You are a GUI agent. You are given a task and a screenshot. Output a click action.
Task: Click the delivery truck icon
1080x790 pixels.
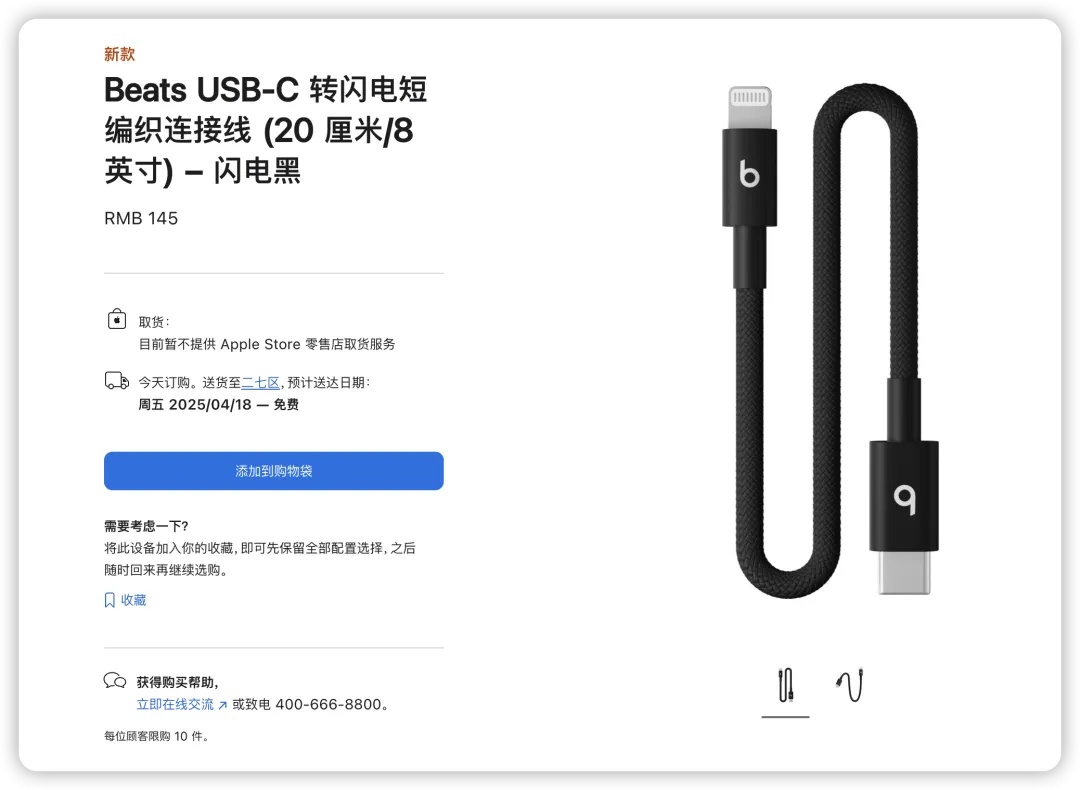(116, 381)
